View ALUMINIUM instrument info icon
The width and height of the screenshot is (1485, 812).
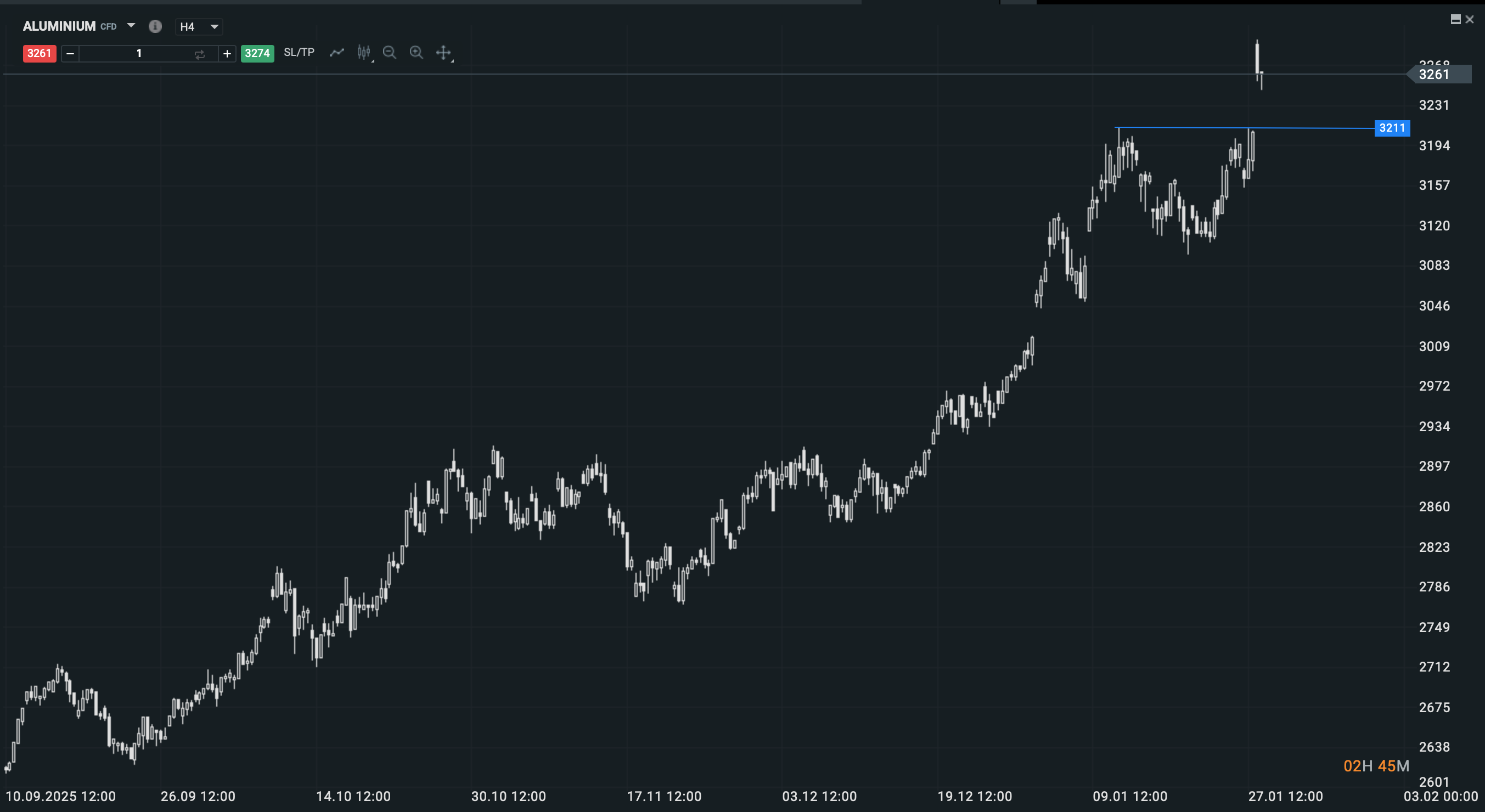[155, 26]
